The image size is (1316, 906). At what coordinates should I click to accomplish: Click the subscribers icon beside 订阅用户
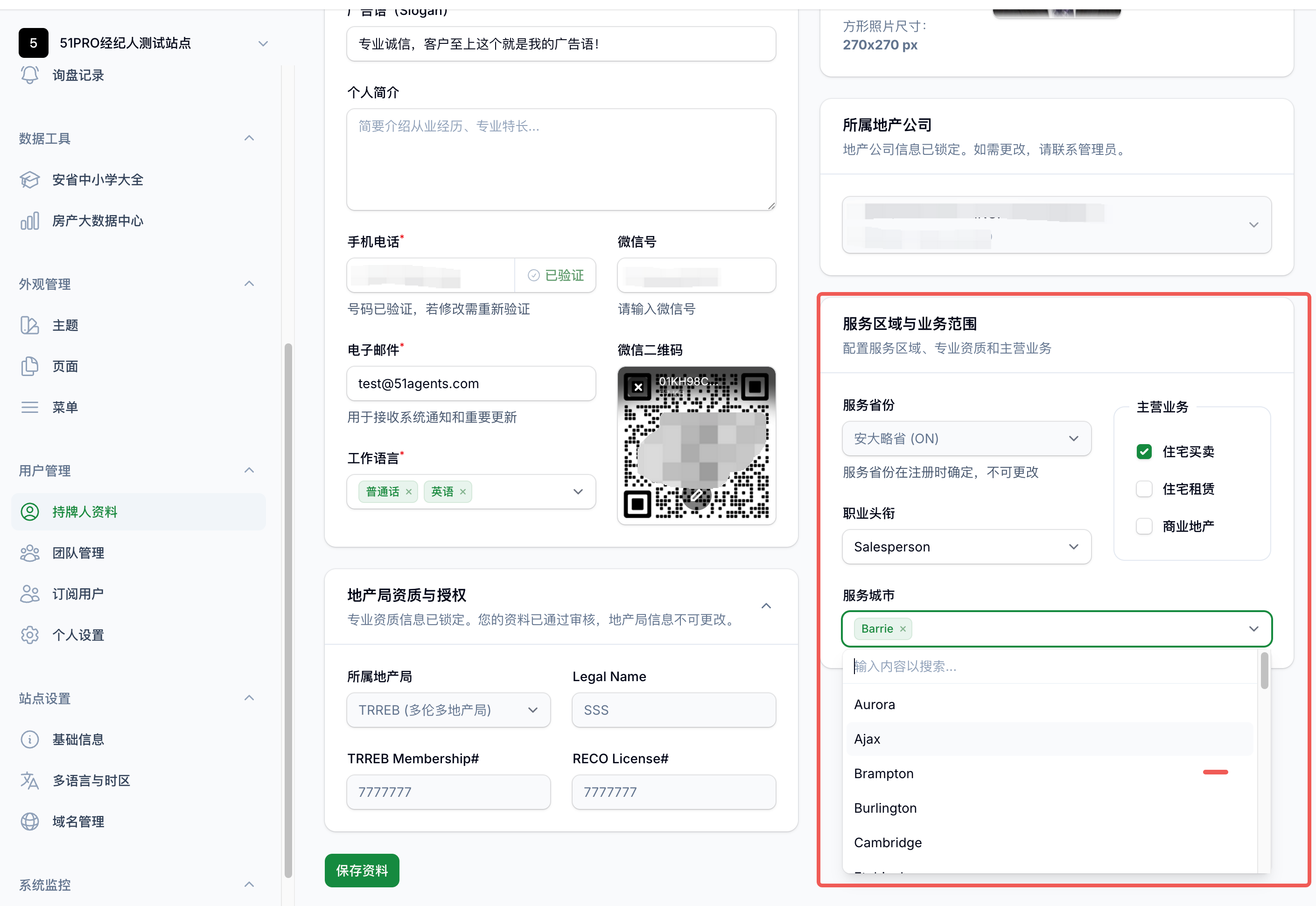pyautogui.click(x=29, y=594)
